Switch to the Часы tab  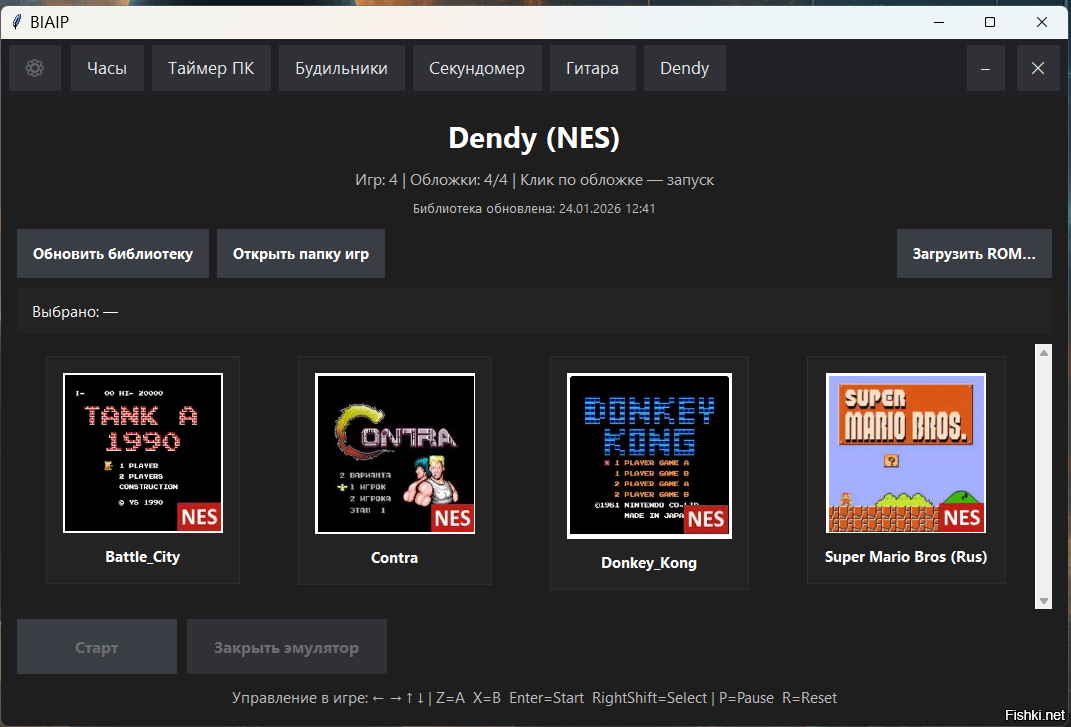(x=107, y=68)
